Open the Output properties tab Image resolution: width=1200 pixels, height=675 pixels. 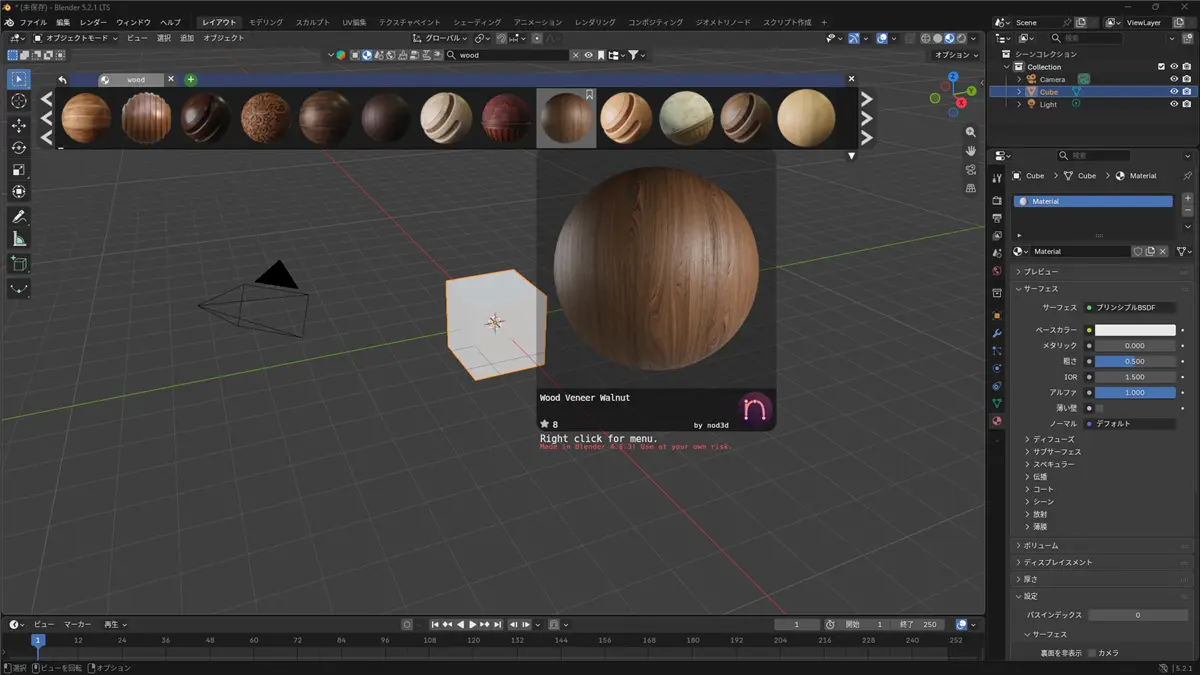[996, 218]
